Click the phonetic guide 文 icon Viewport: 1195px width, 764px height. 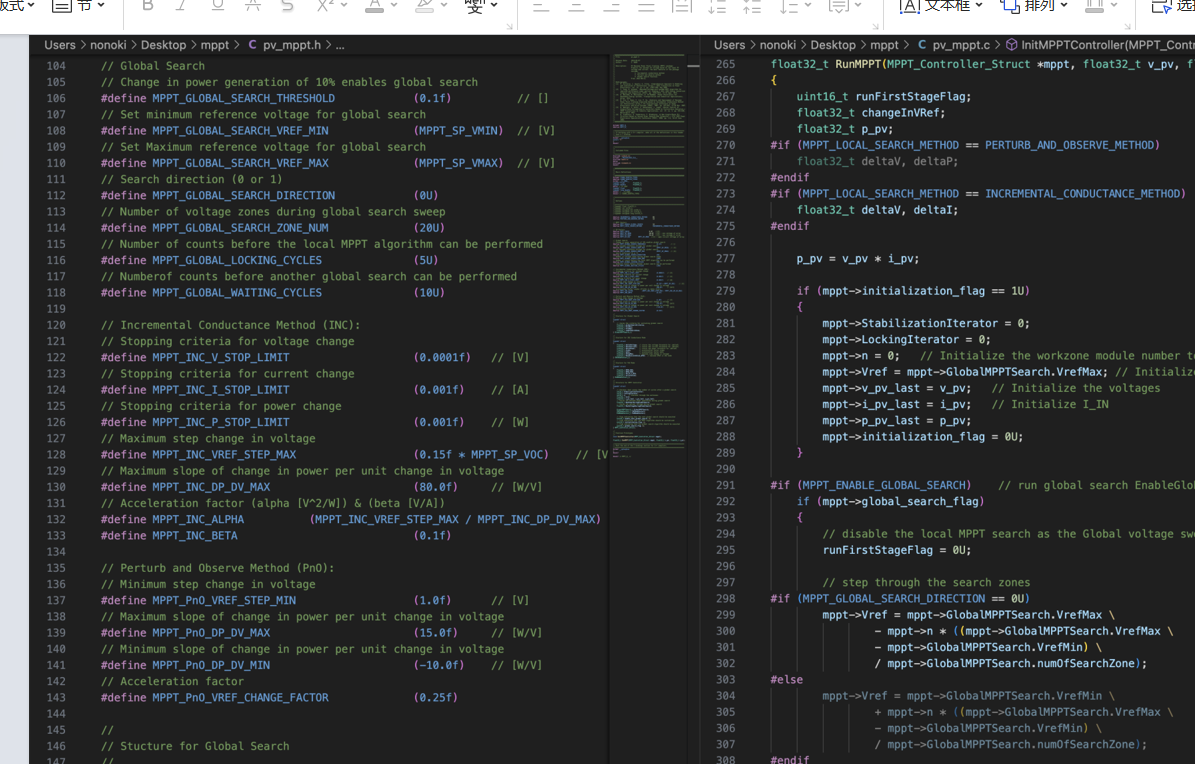[x=475, y=6]
